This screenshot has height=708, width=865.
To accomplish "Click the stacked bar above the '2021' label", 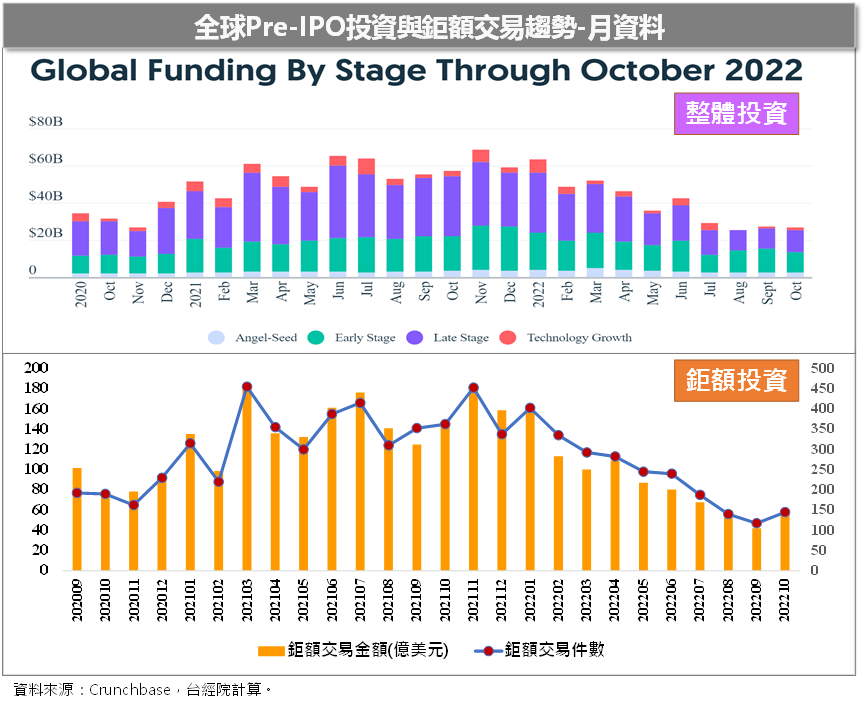I will point(195,229).
